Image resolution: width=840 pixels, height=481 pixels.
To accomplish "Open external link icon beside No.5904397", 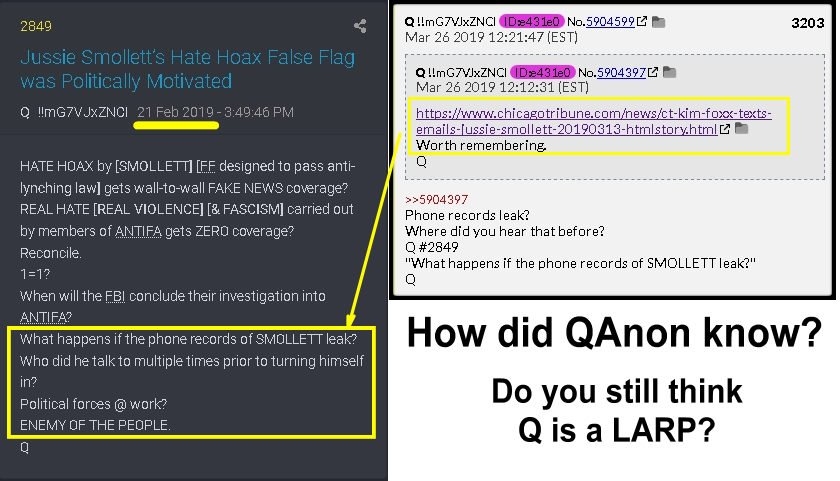I will pos(652,72).
